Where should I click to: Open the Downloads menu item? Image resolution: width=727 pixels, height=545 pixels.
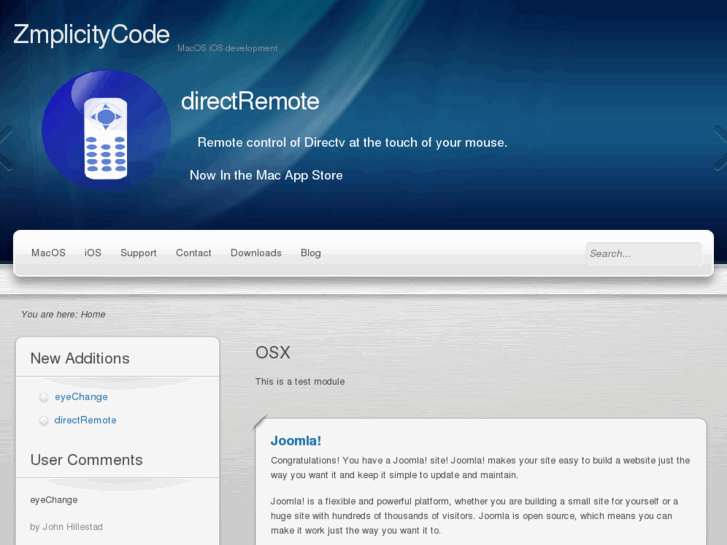[x=256, y=253]
